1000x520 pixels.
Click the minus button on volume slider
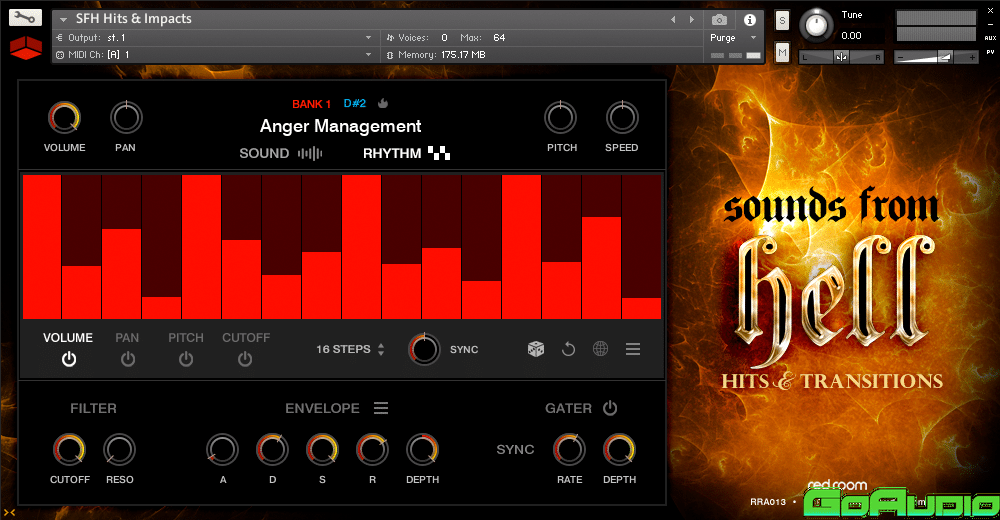point(901,57)
